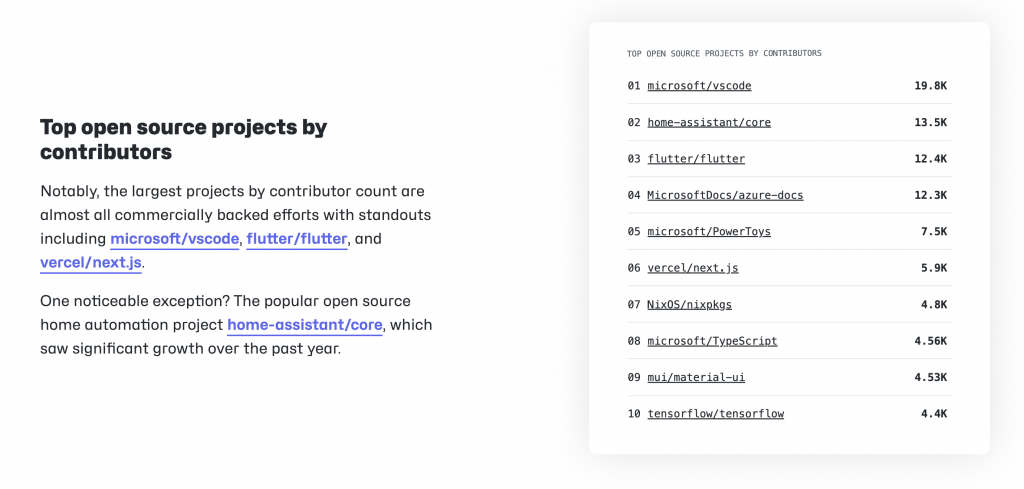Click the 13.5K contributor count value
This screenshot has width=1024, height=489.
[x=930, y=122]
